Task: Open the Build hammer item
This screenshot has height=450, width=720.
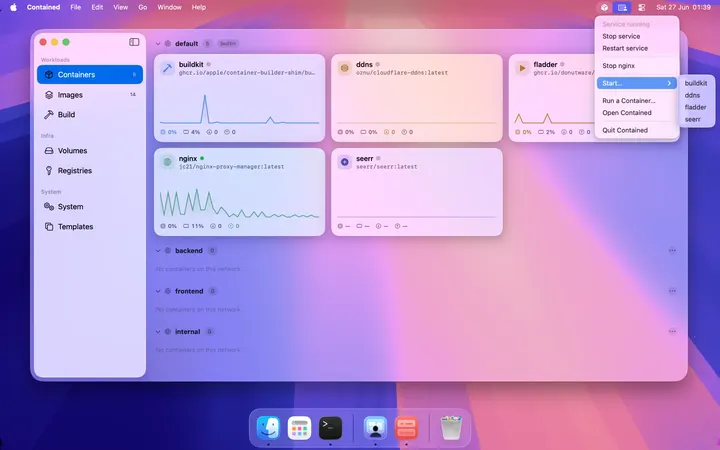Action: [x=90, y=114]
